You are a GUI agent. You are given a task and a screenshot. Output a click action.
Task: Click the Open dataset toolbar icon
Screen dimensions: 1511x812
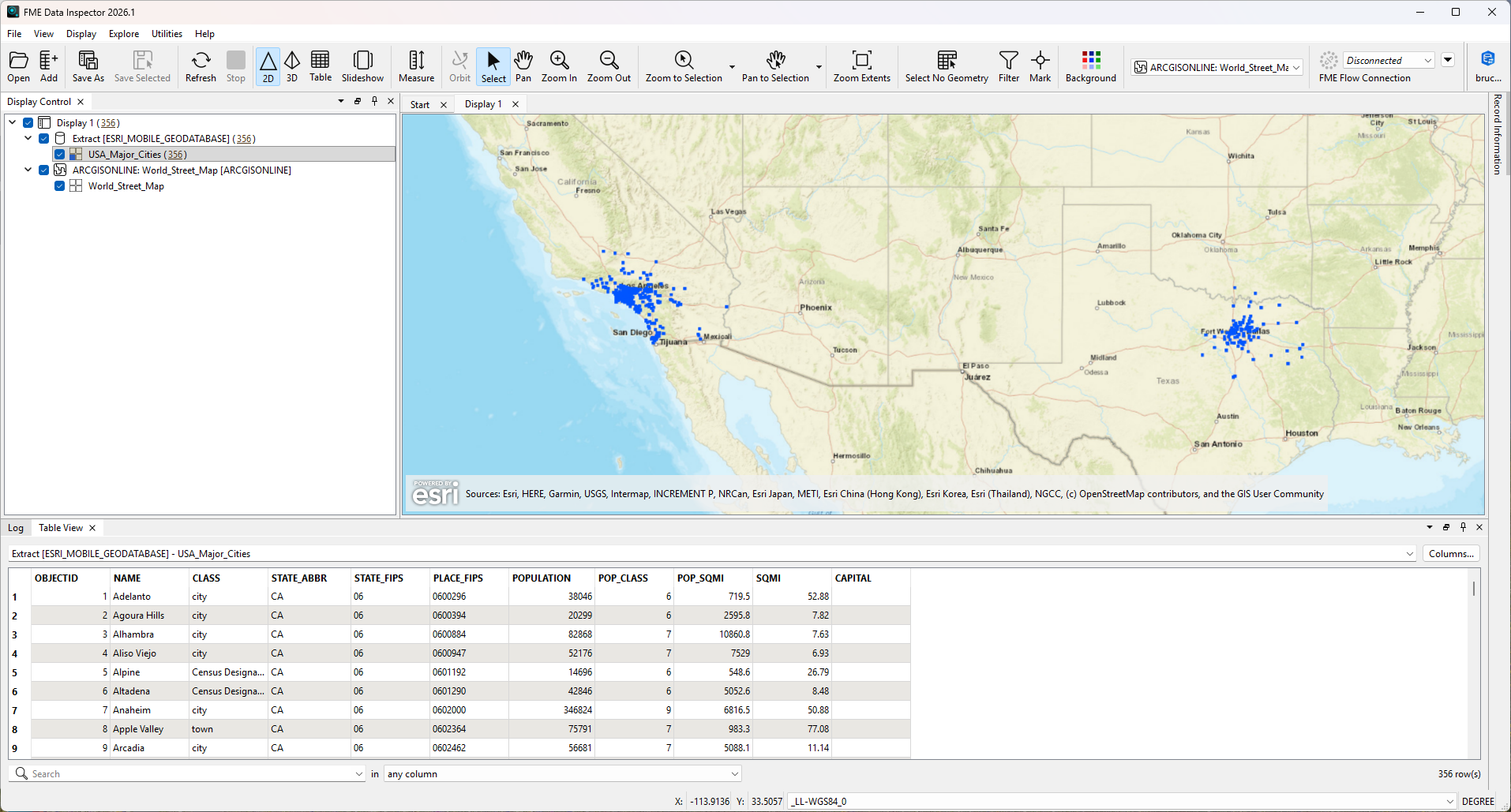pos(18,66)
